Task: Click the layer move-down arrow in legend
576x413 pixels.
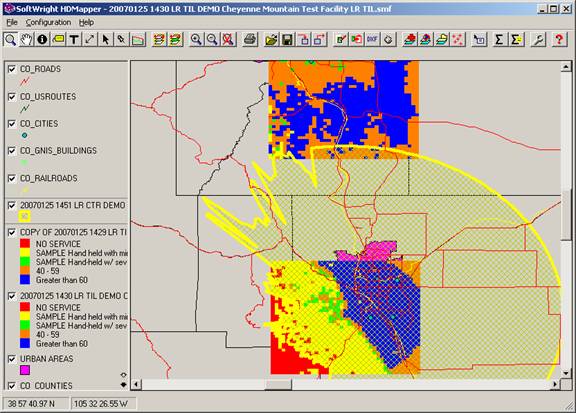Action: [x=123, y=385]
